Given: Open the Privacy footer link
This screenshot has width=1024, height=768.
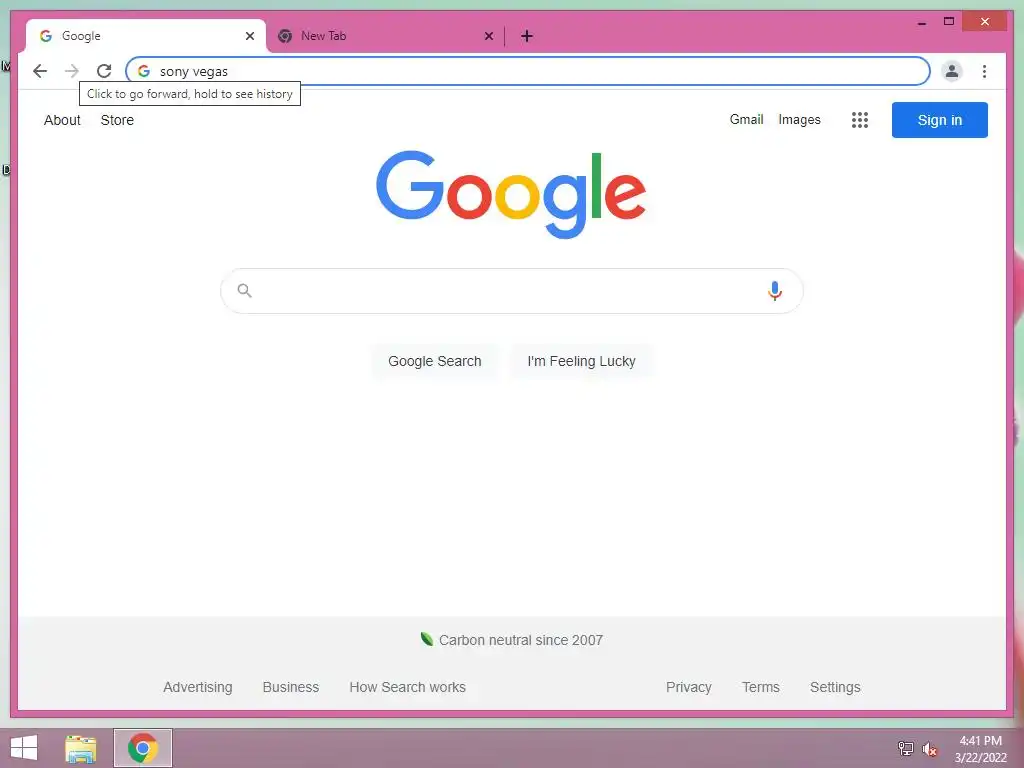Looking at the screenshot, I should pyautogui.click(x=688, y=687).
